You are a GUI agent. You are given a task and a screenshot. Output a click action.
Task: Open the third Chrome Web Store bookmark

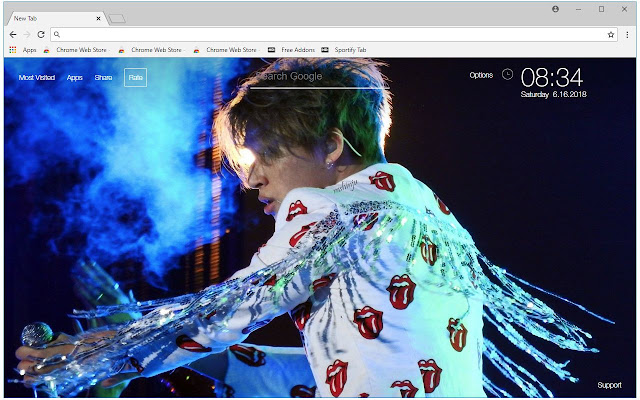[x=226, y=50]
